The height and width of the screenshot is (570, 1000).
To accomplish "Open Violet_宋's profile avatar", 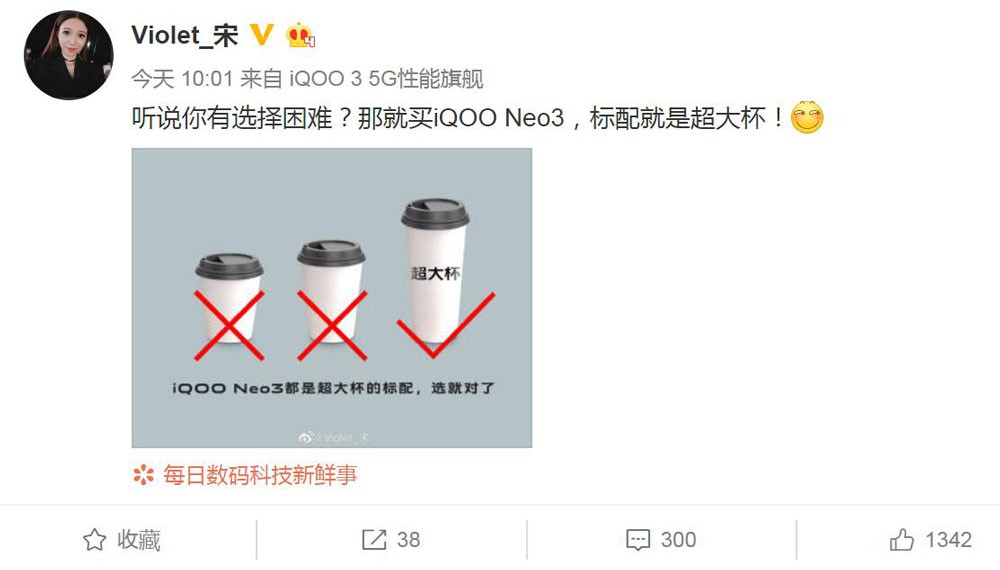I will (x=69, y=55).
